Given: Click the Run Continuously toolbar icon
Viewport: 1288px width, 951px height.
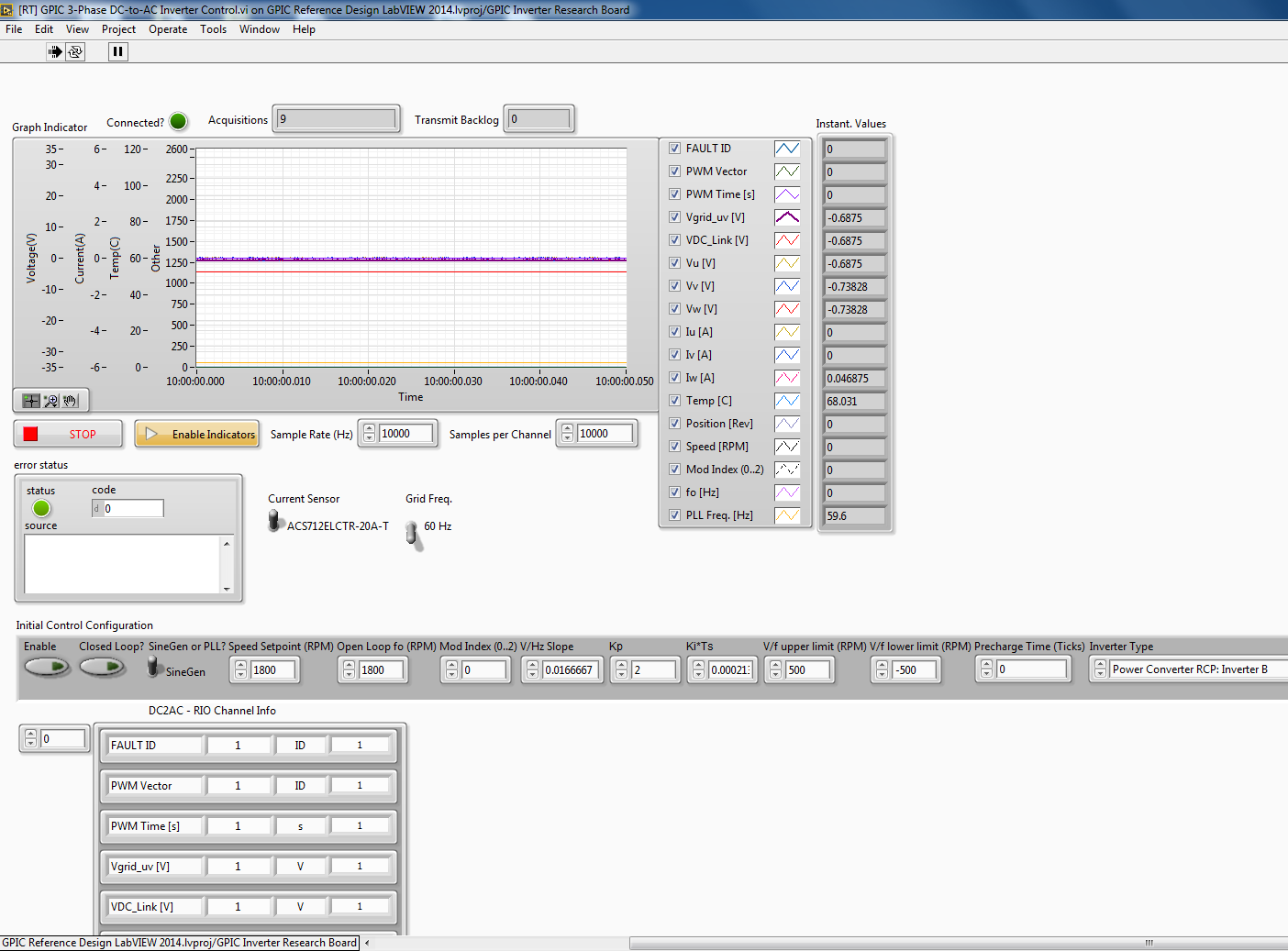Looking at the screenshot, I should pyautogui.click(x=75, y=51).
